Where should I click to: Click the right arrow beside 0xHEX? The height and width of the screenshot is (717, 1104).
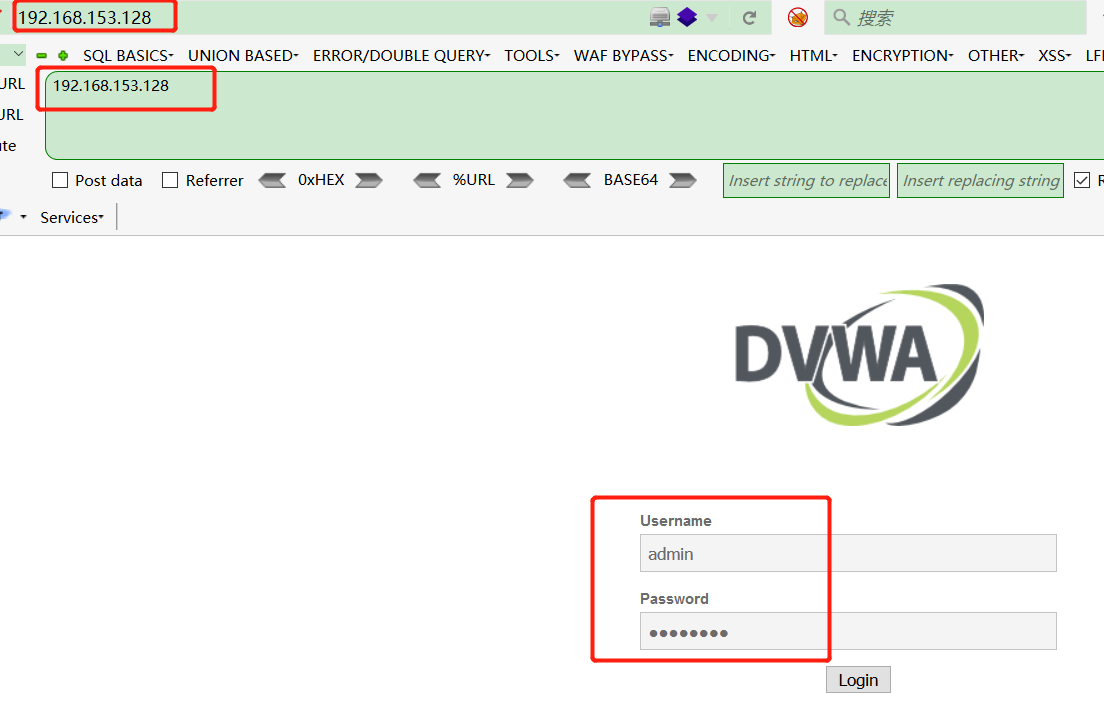[x=369, y=180]
